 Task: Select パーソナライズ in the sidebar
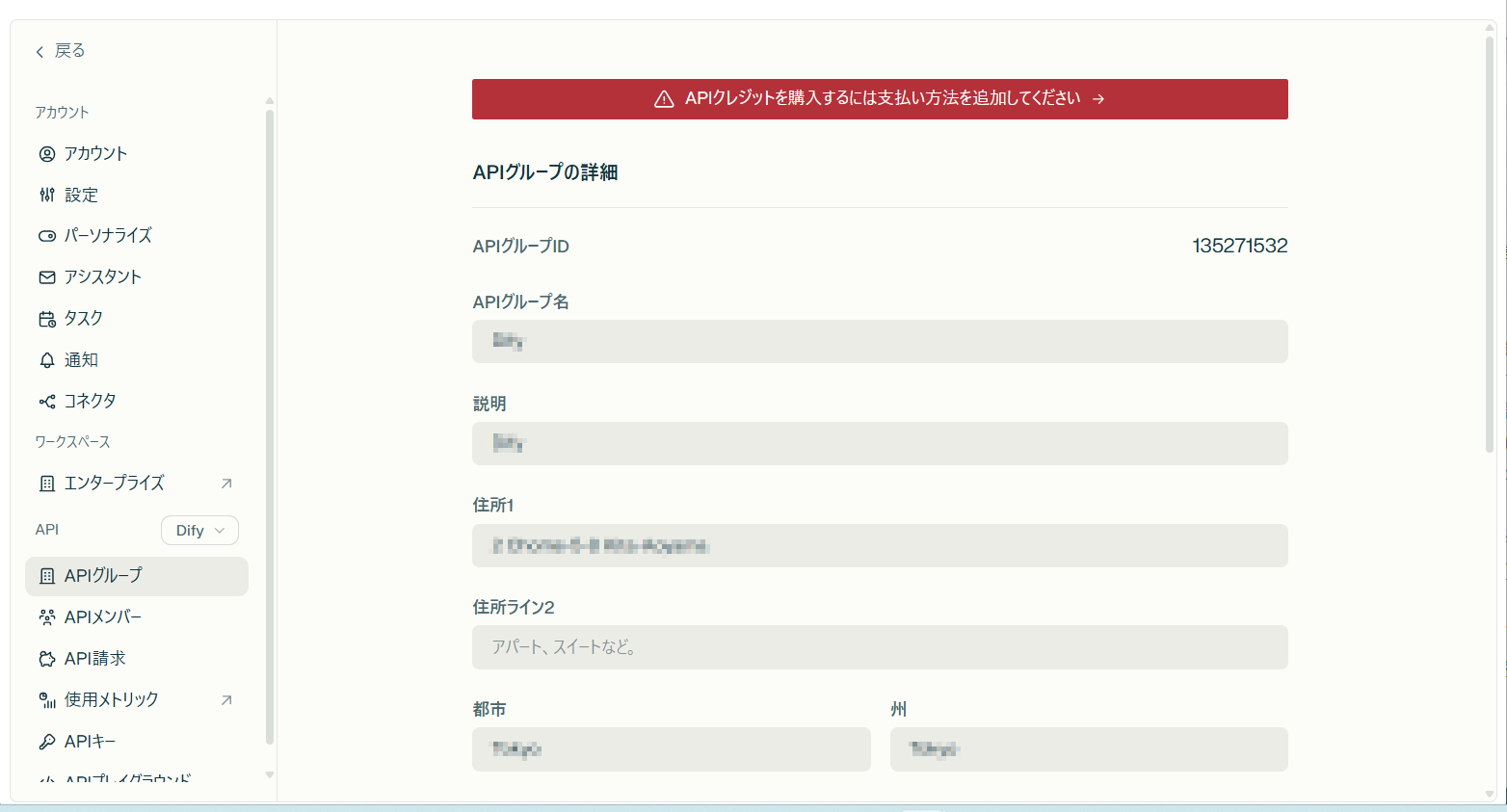[137, 236]
